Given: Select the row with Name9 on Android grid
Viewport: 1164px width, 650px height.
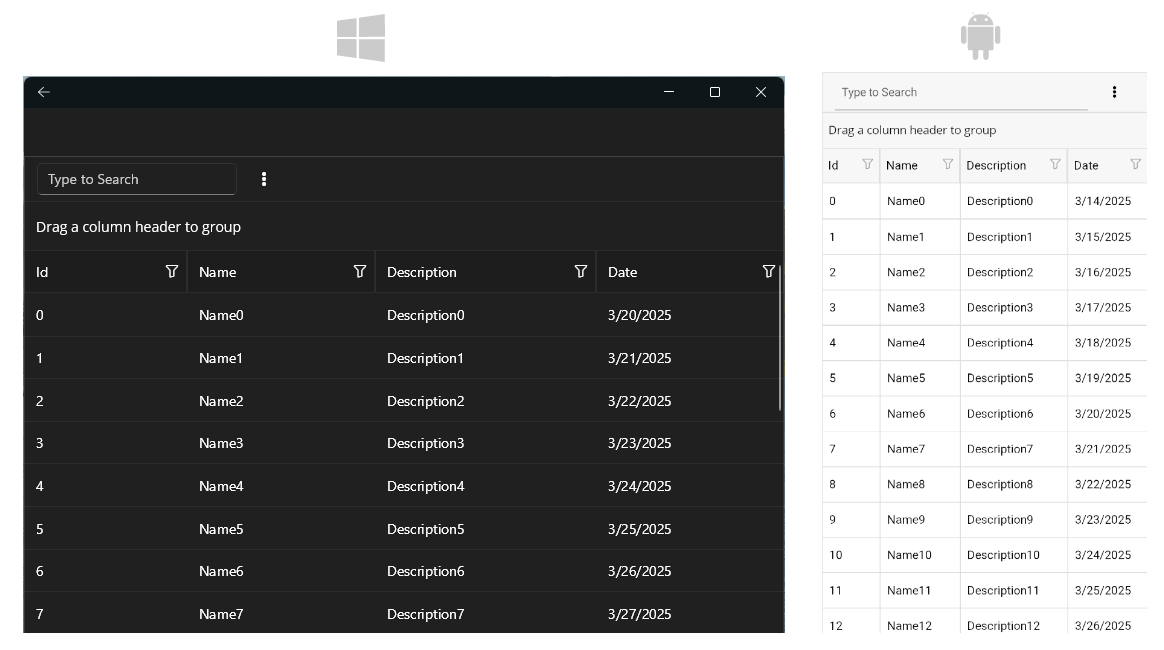Looking at the screenshot, I should [x=905, y=519].
